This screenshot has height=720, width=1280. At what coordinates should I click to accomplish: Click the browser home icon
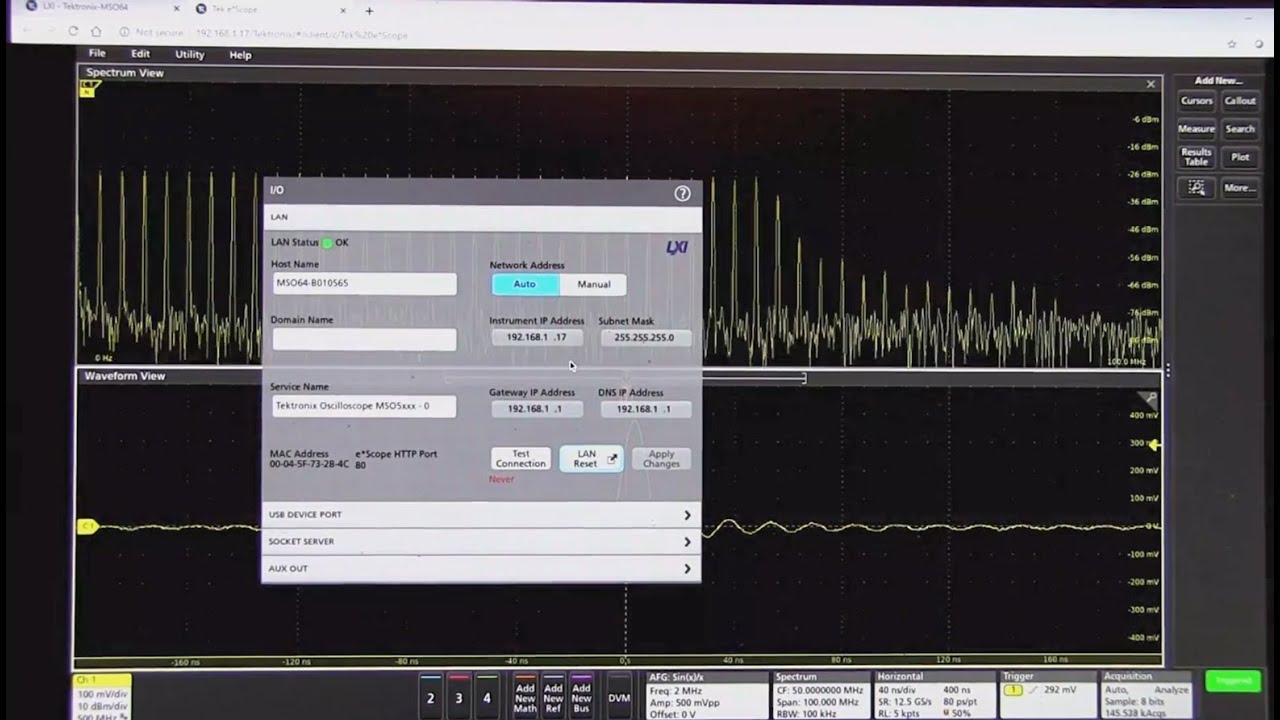(96, 32)
